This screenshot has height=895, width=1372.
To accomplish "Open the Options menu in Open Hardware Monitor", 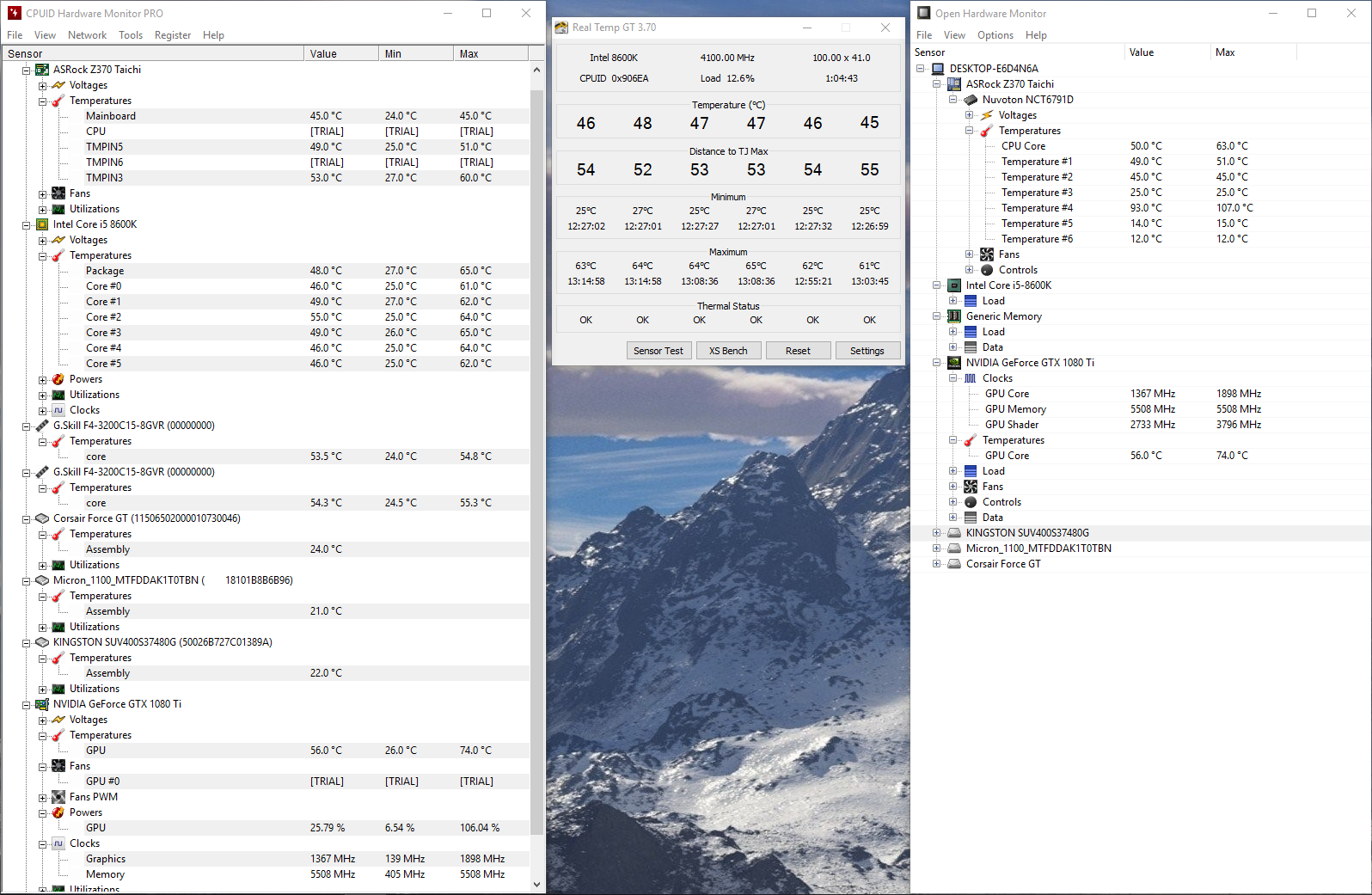I will (995, 35).
